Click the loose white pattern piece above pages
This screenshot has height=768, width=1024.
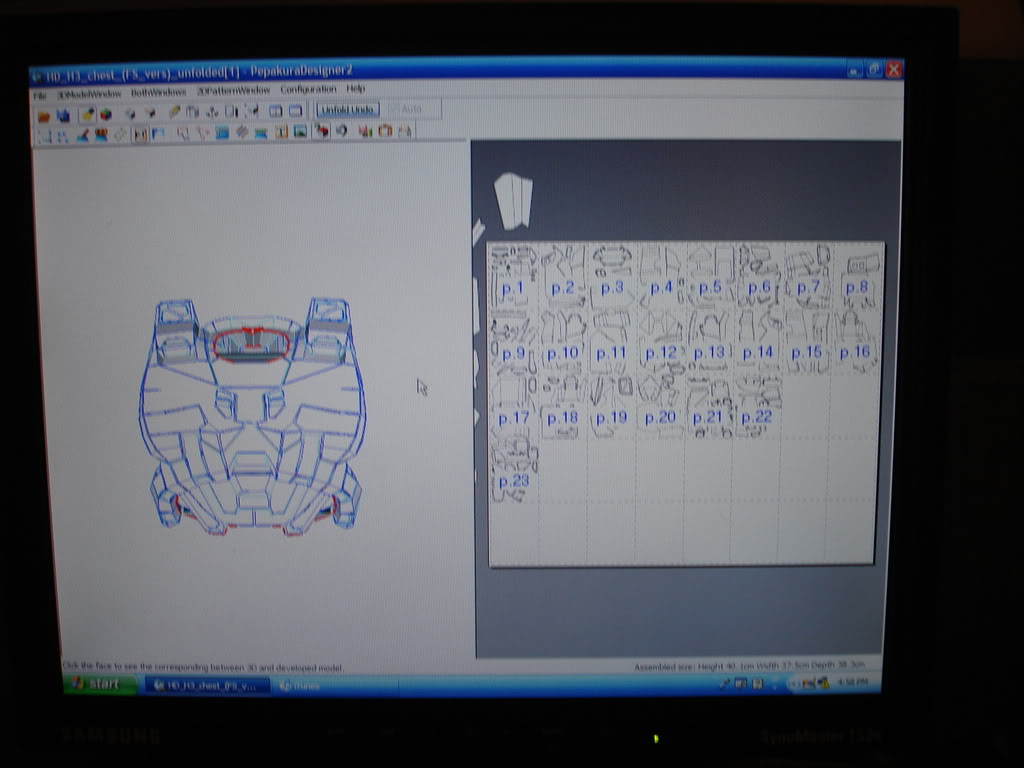(513, 201)
